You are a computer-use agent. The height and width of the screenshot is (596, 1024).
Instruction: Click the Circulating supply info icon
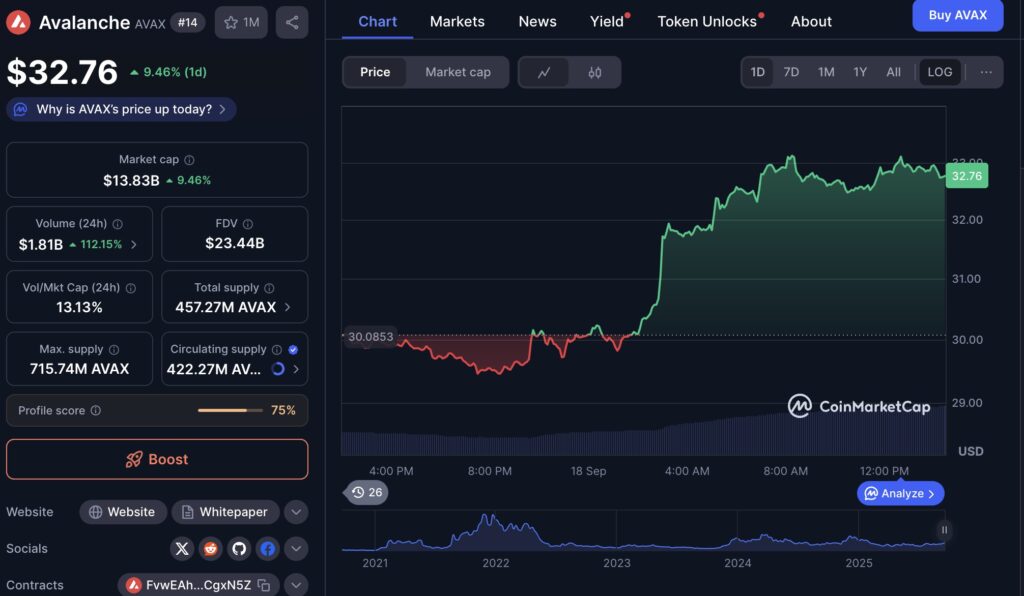point(277,349)
